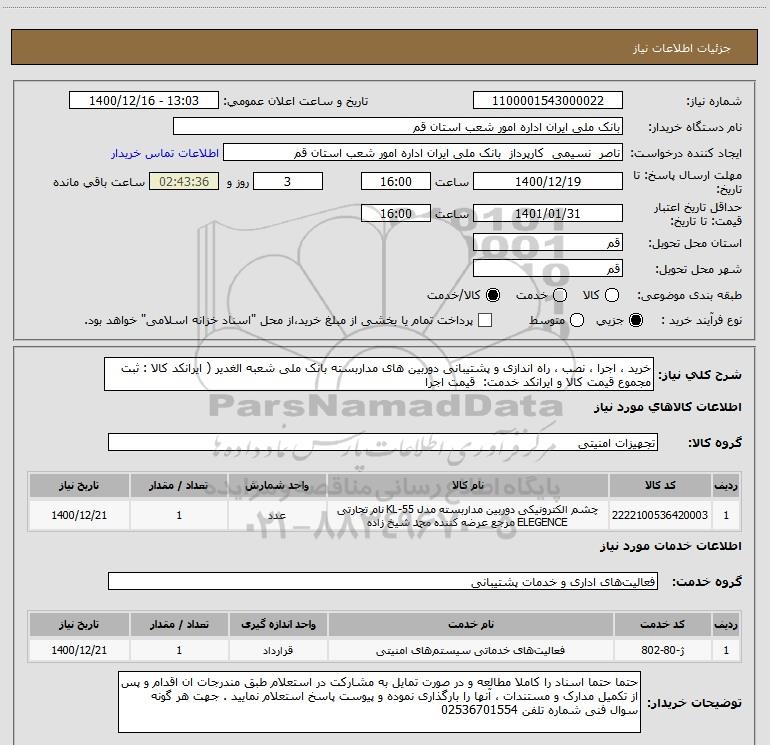Click the کد کالا column header
This screenshot has height=745, width=770.
click(660, 485)
